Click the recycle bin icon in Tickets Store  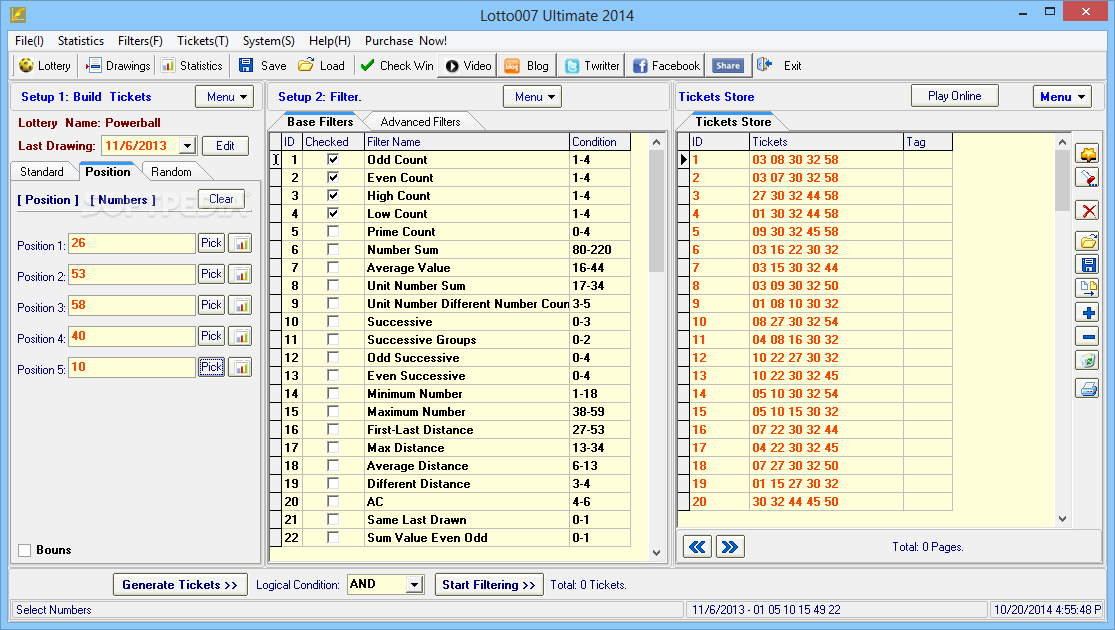coord(1088,361)
